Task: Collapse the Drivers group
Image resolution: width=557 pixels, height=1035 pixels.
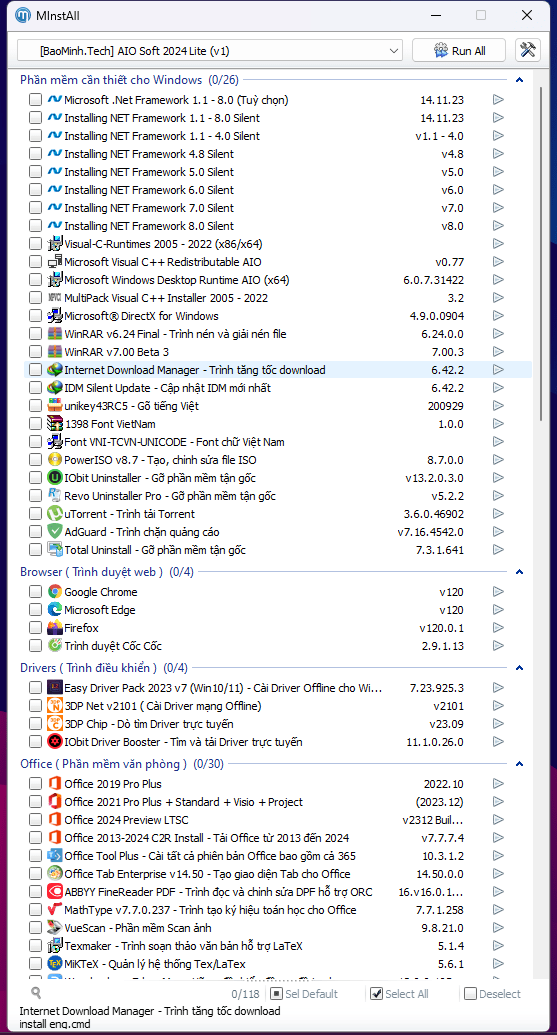Action: 519,668
